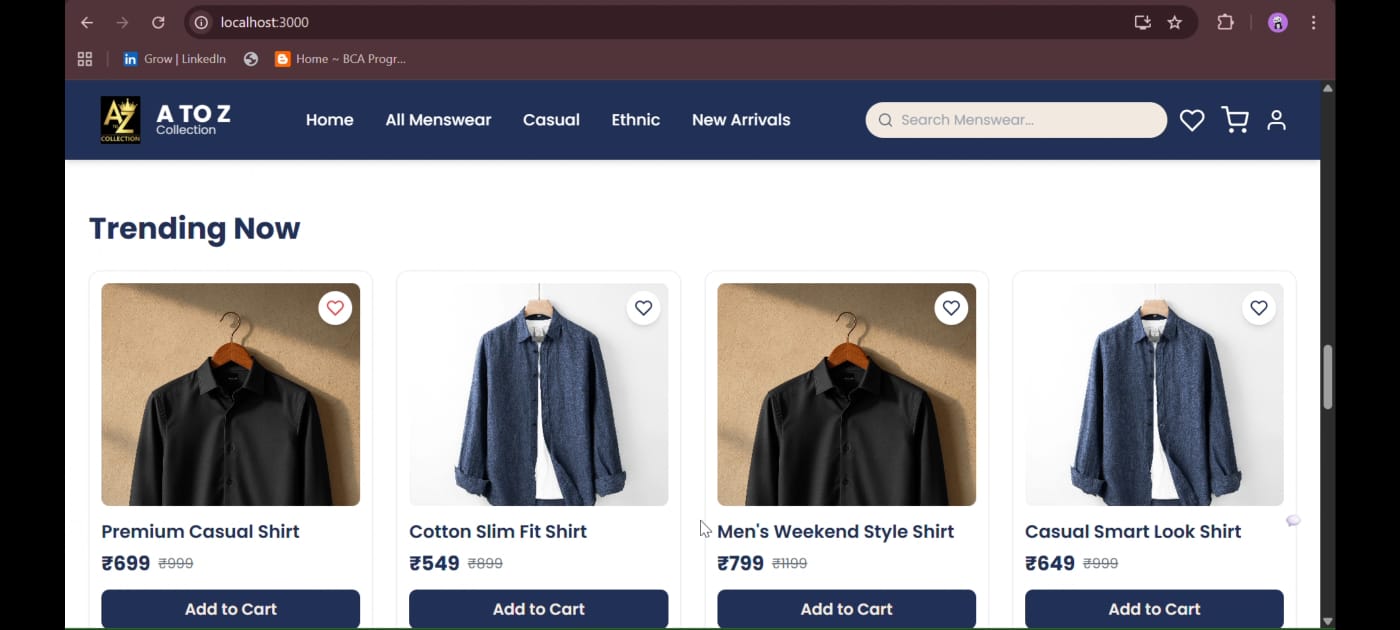Reload the page with browser refresh icon

click(x=158, y=22)
